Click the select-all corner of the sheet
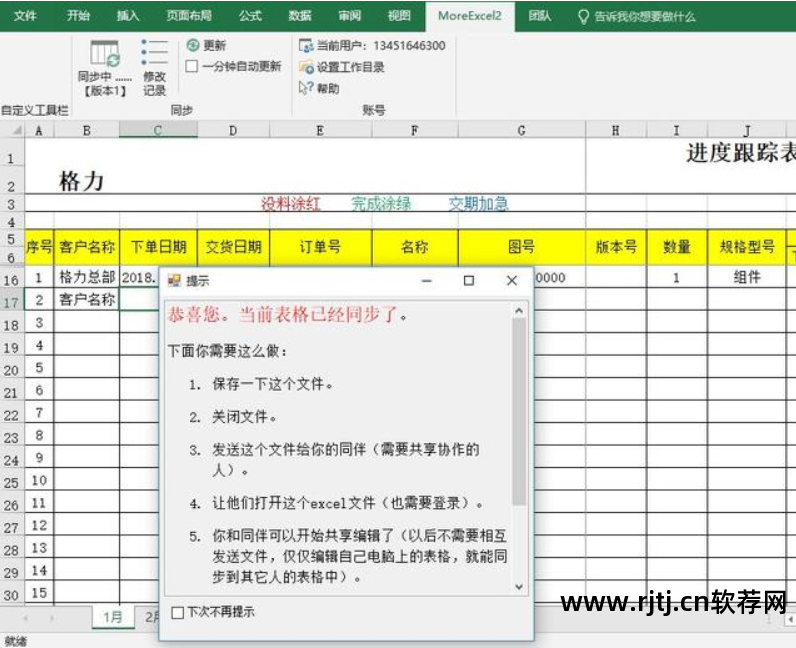The height and width of the screenshot is (648, 796). (x=14, y=131)
